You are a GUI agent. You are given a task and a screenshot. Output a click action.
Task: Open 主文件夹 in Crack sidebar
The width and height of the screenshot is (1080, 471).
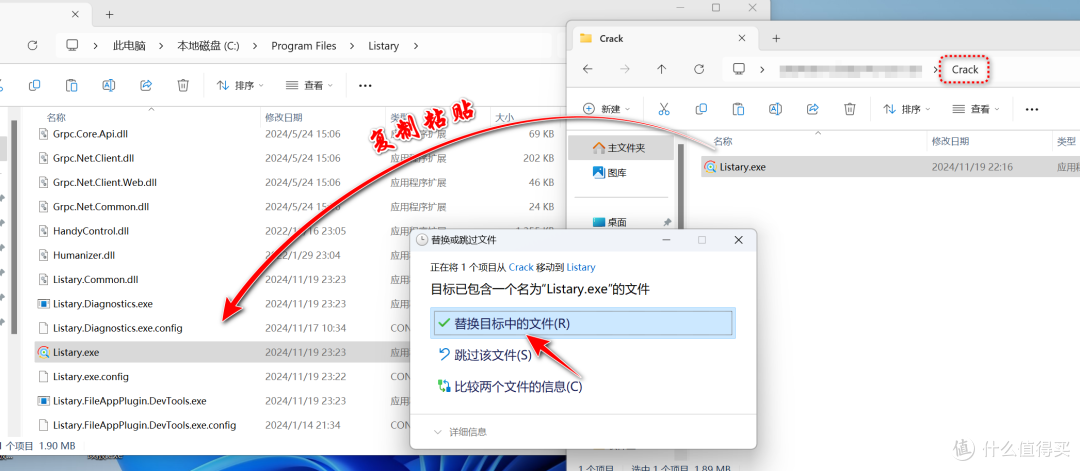(619, 147)
